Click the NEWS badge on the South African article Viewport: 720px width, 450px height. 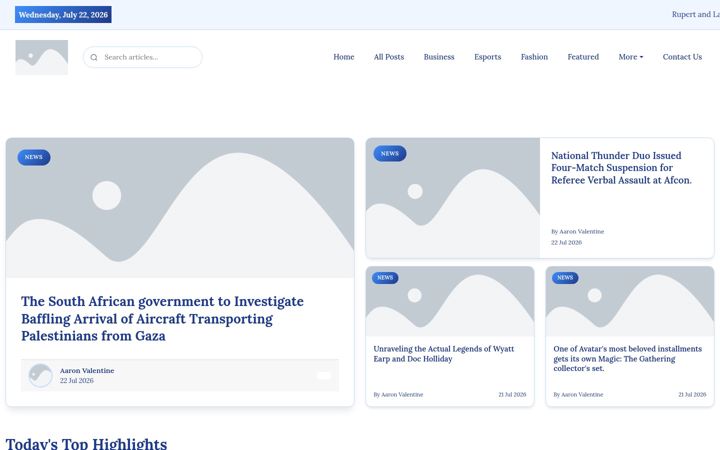pyautogui.click(x=34, y=157)
